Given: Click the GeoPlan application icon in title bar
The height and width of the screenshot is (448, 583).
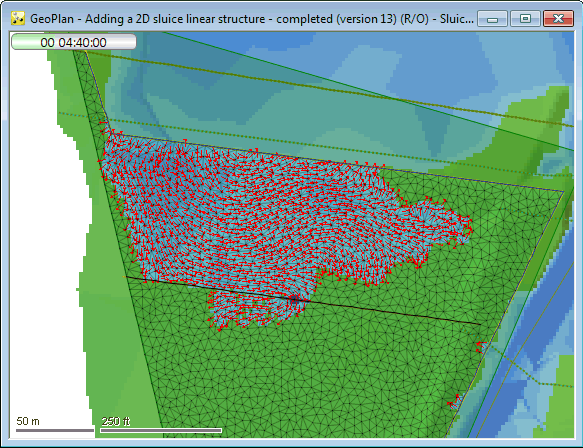Looking at the screenshot, I should click(x=17, y=18).
